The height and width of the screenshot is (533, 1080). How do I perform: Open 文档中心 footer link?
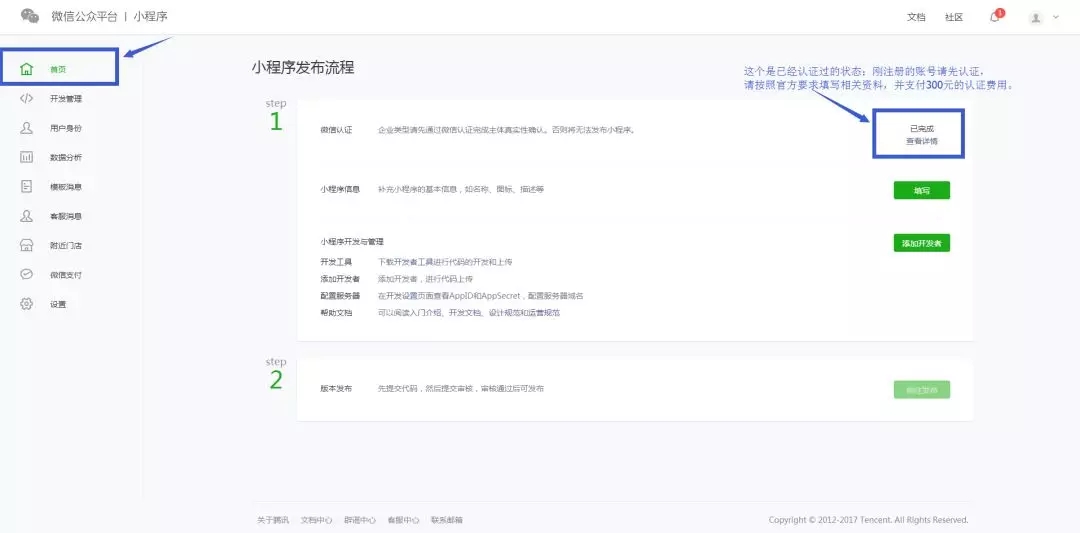pyautogui.click(x=316, y=520)
